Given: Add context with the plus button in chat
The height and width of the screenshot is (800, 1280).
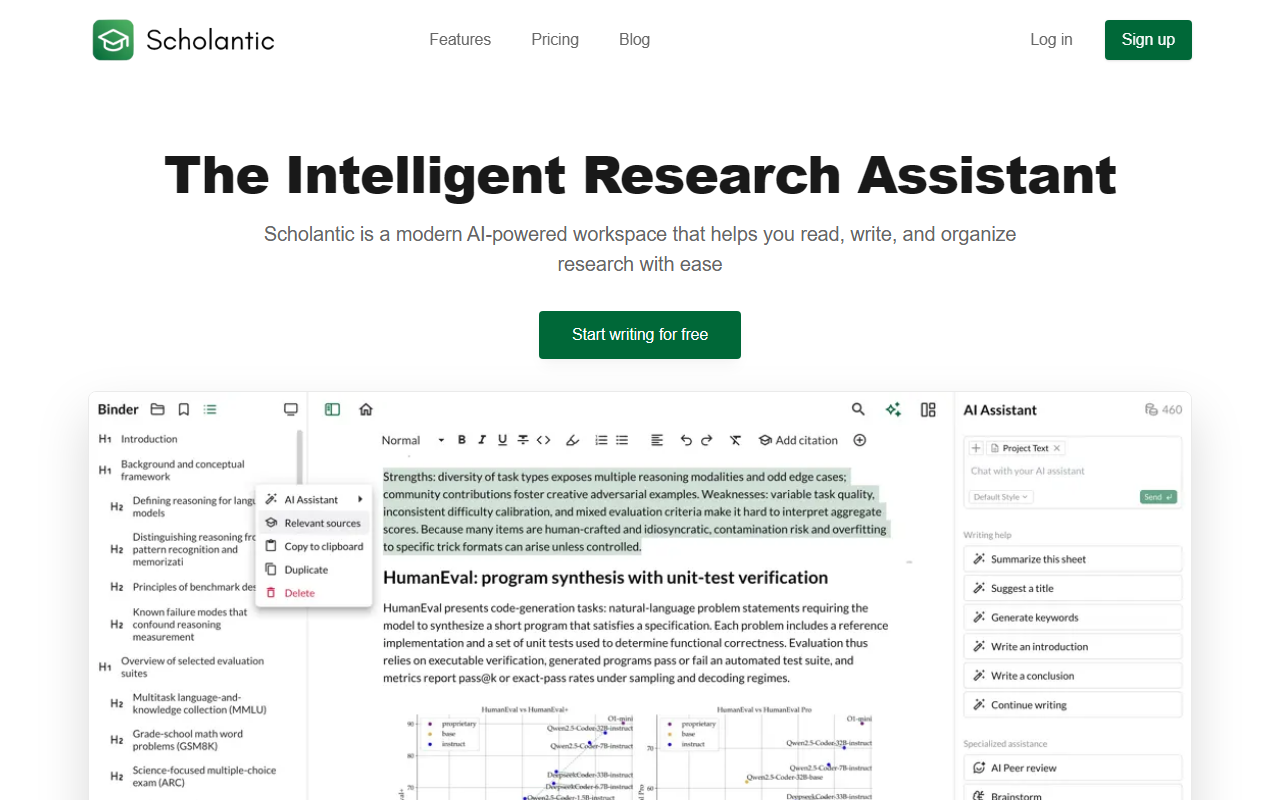Looking at the screenshot, I should coord(976,448).
